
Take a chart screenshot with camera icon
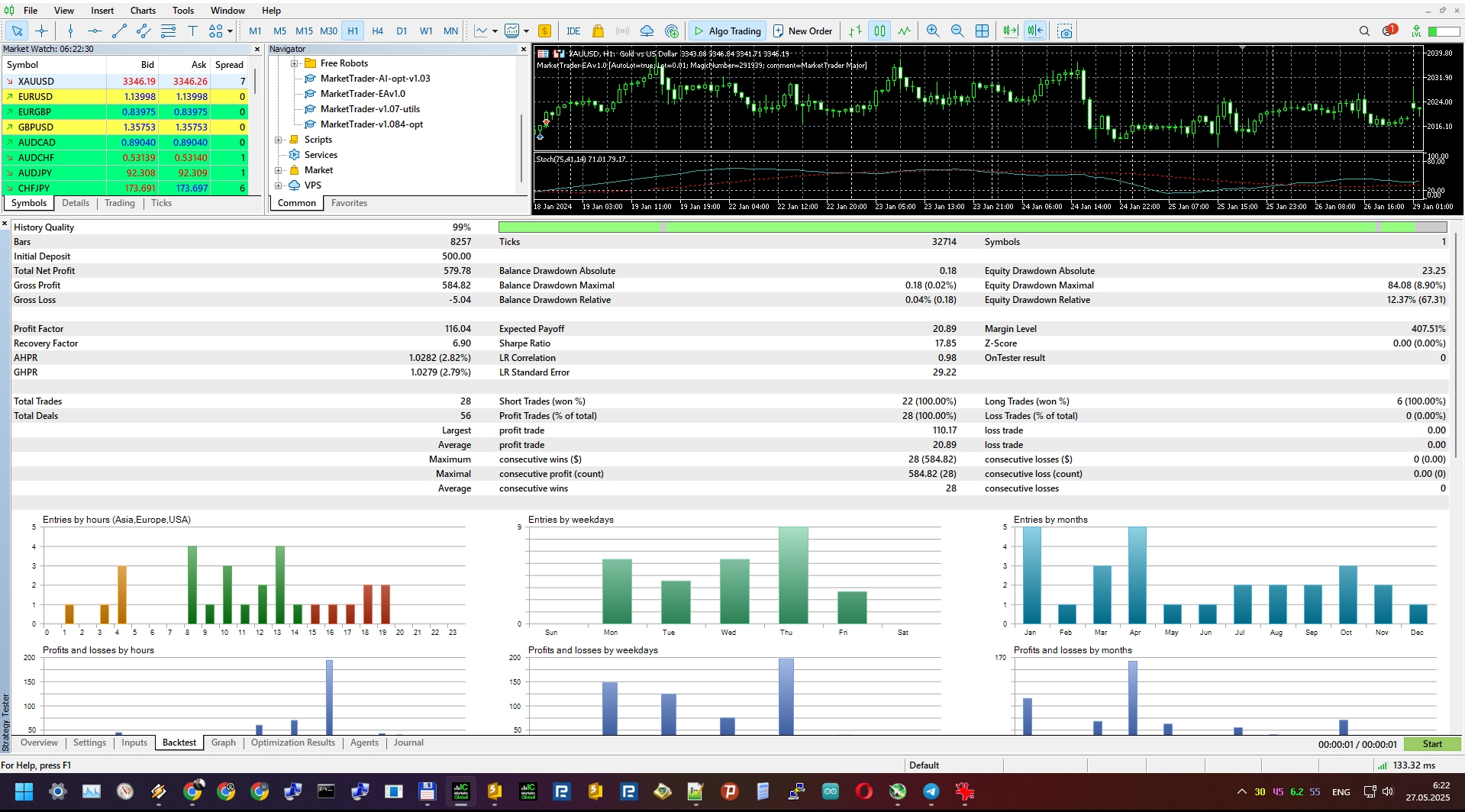pyautogui.click(x=1065, y=31)
